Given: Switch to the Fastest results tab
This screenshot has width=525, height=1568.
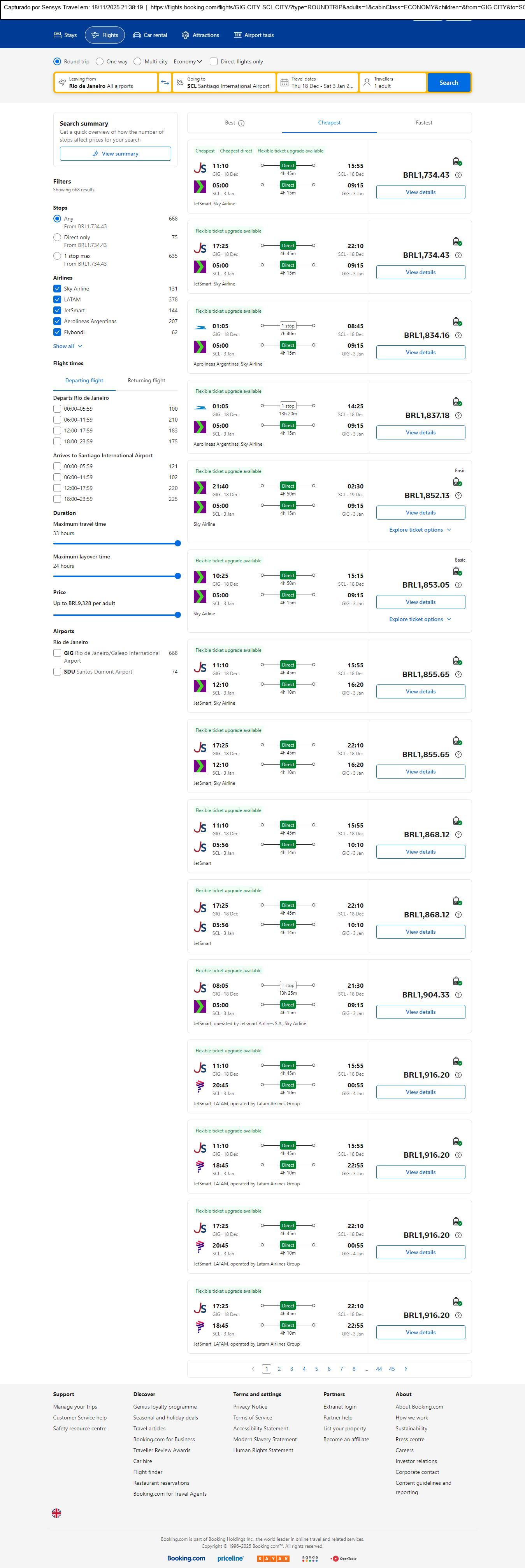Looking at the screenshot, I should tap(424, 123).
